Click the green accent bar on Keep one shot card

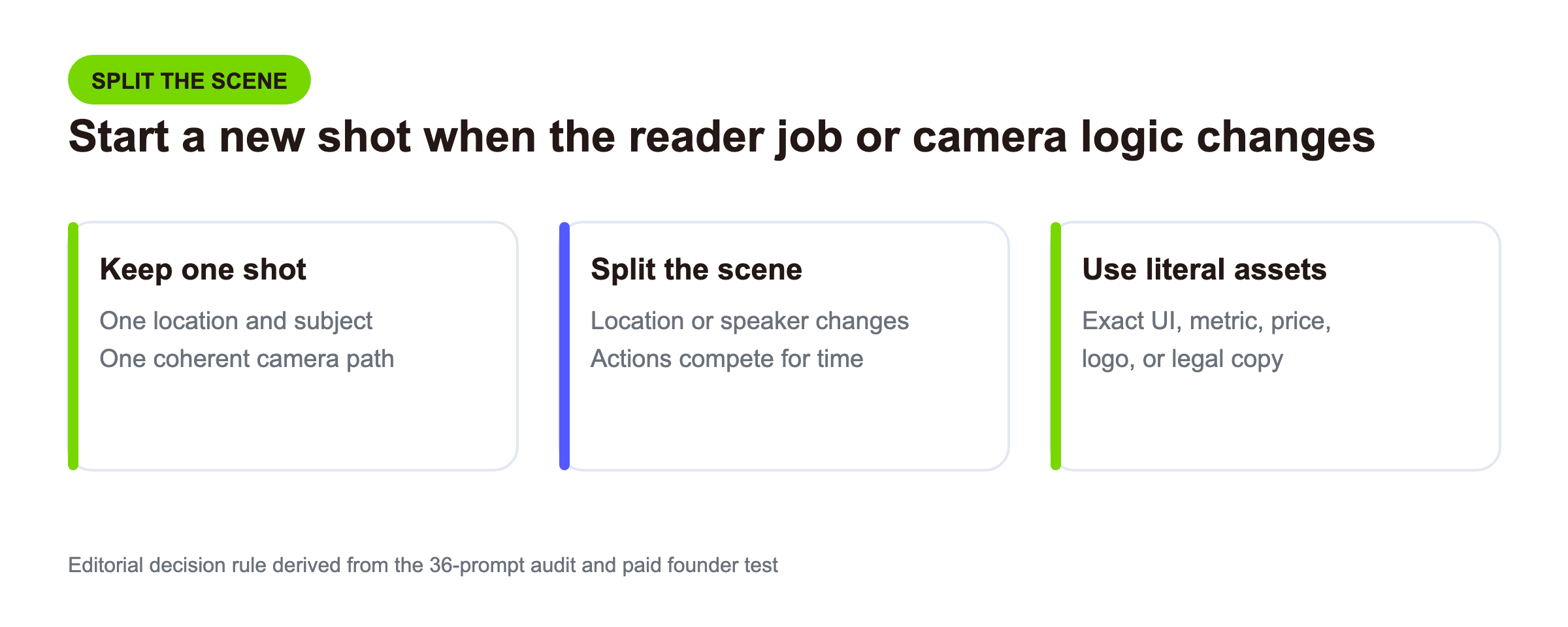(x=73, y=346)
